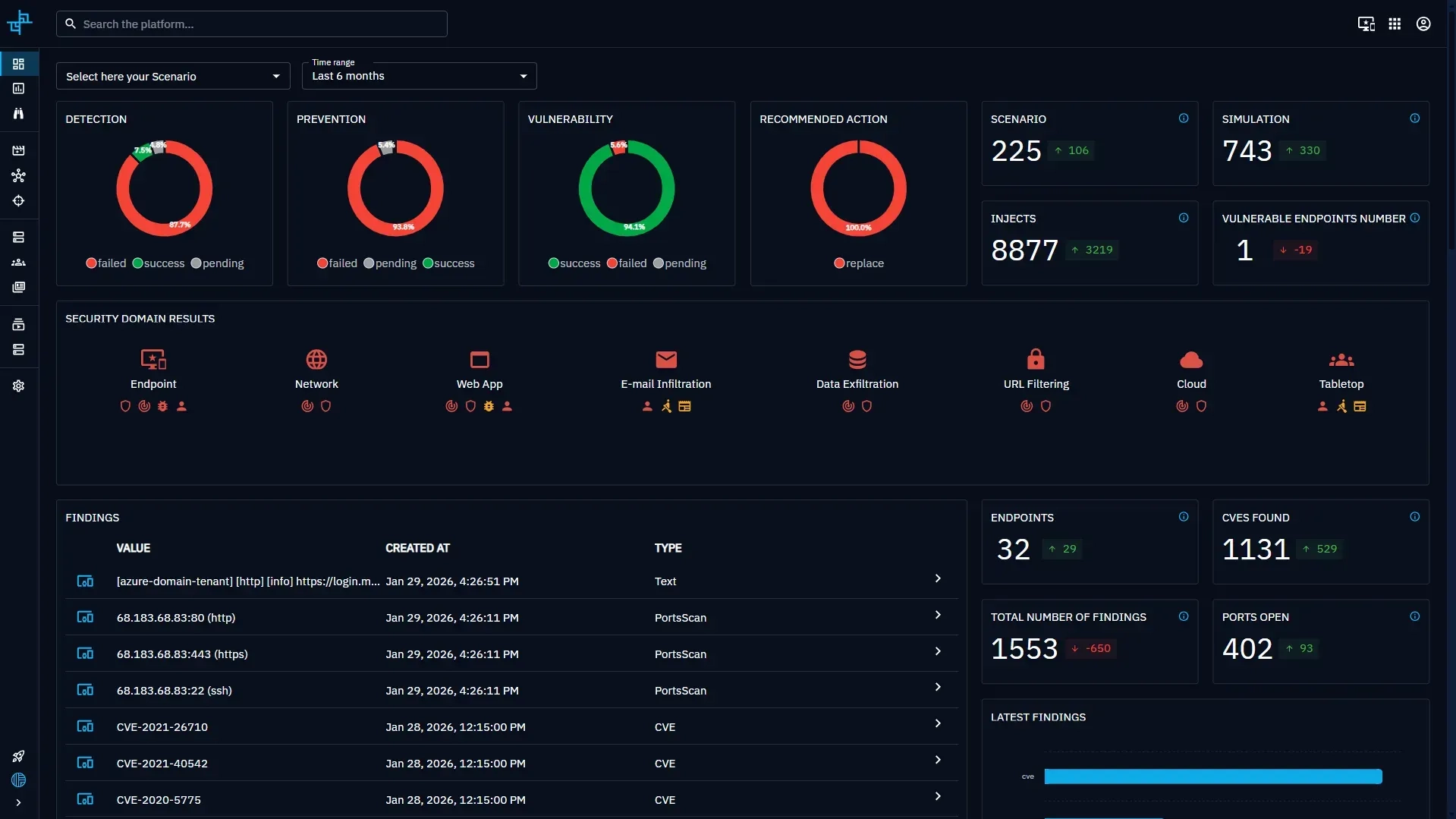Expand the sidebar with the bottom chevron

click(18, 802)
